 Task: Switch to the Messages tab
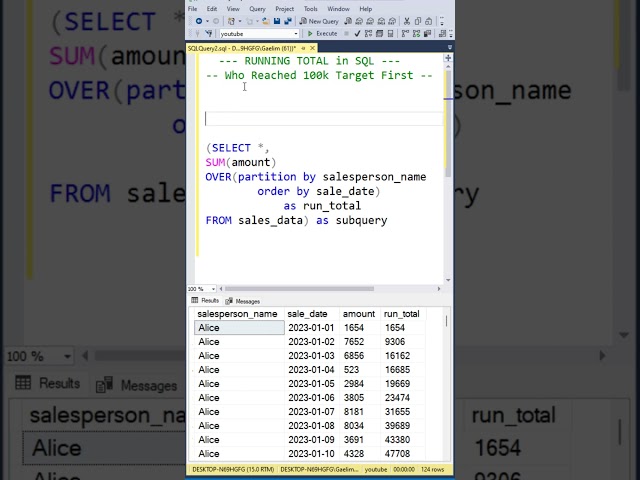click(243, 301)
